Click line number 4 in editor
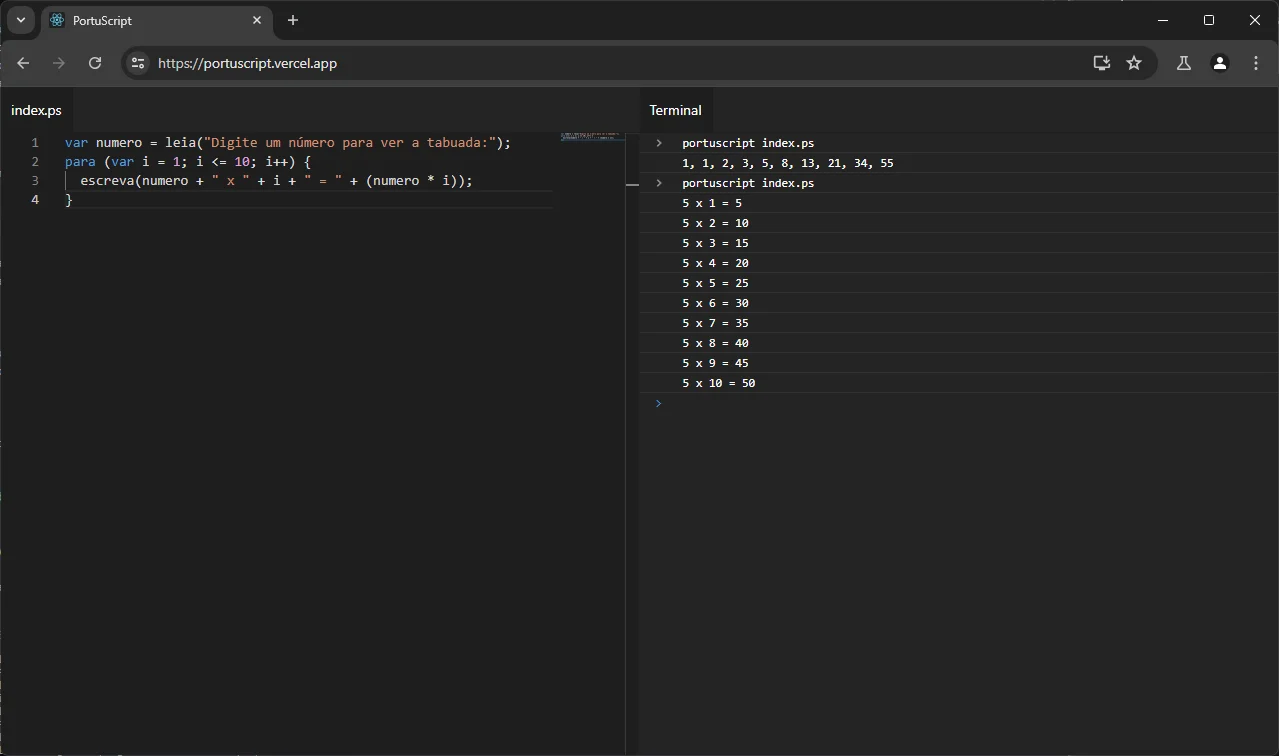 pos(35,200)
